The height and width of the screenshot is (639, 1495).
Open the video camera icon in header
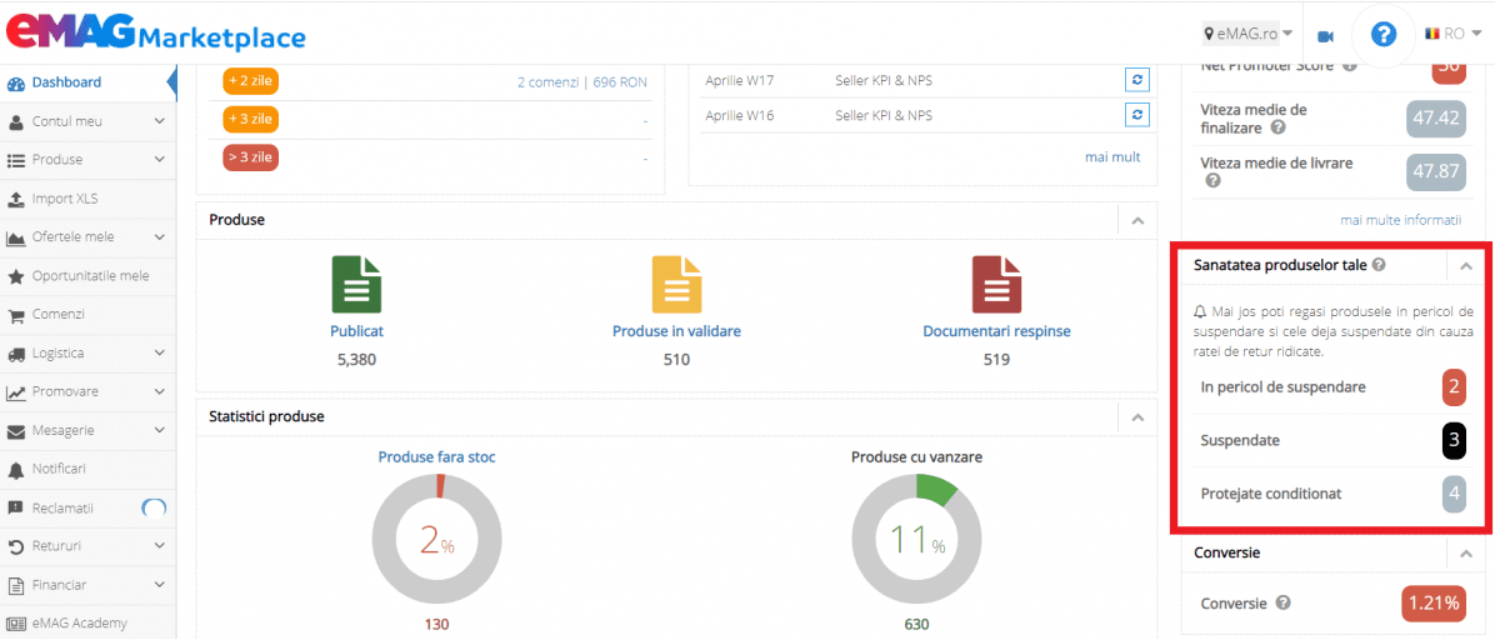(x=1325, y=36)
